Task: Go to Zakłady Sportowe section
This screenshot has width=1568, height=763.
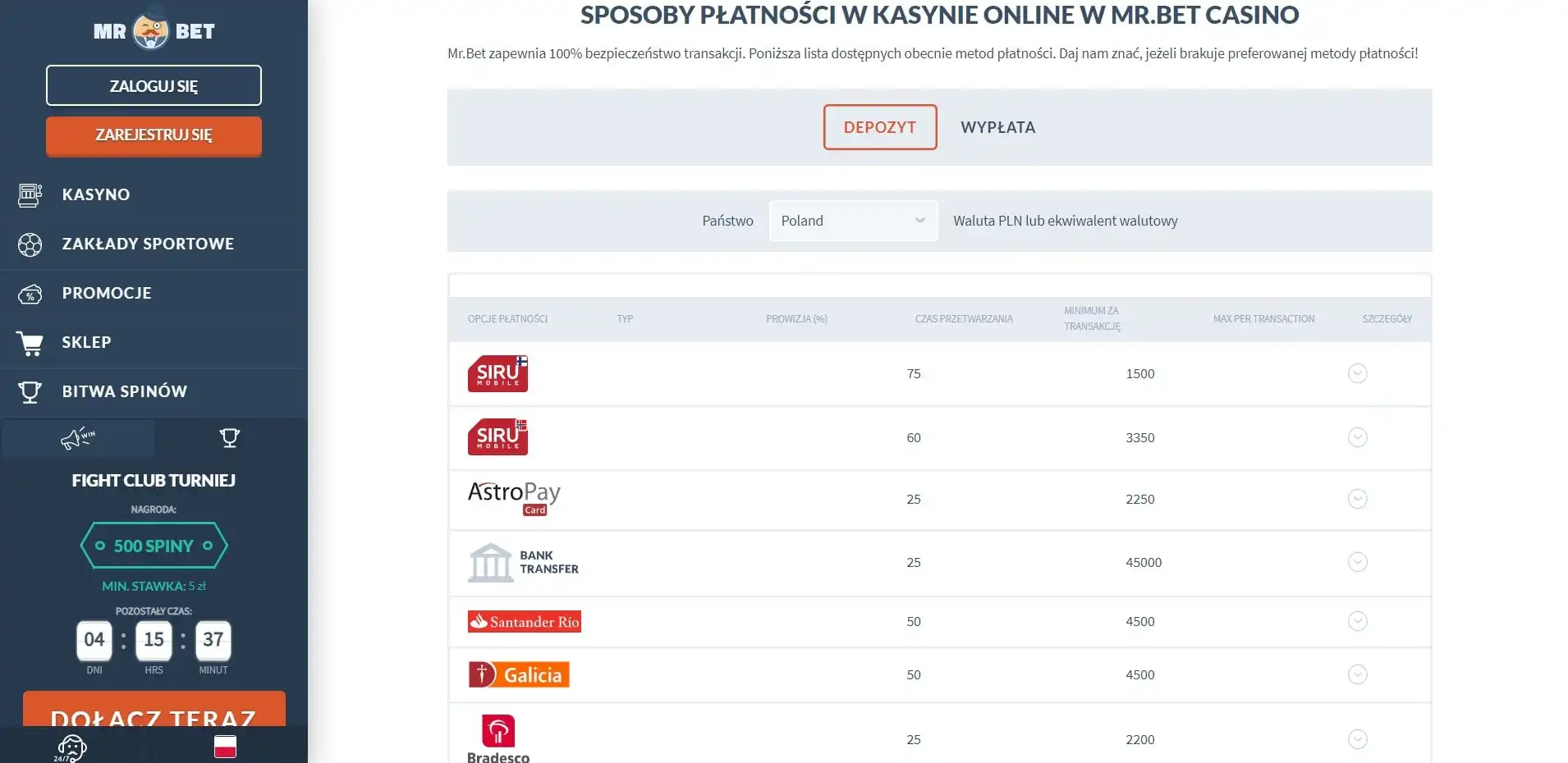Action: tap(148, 244)
